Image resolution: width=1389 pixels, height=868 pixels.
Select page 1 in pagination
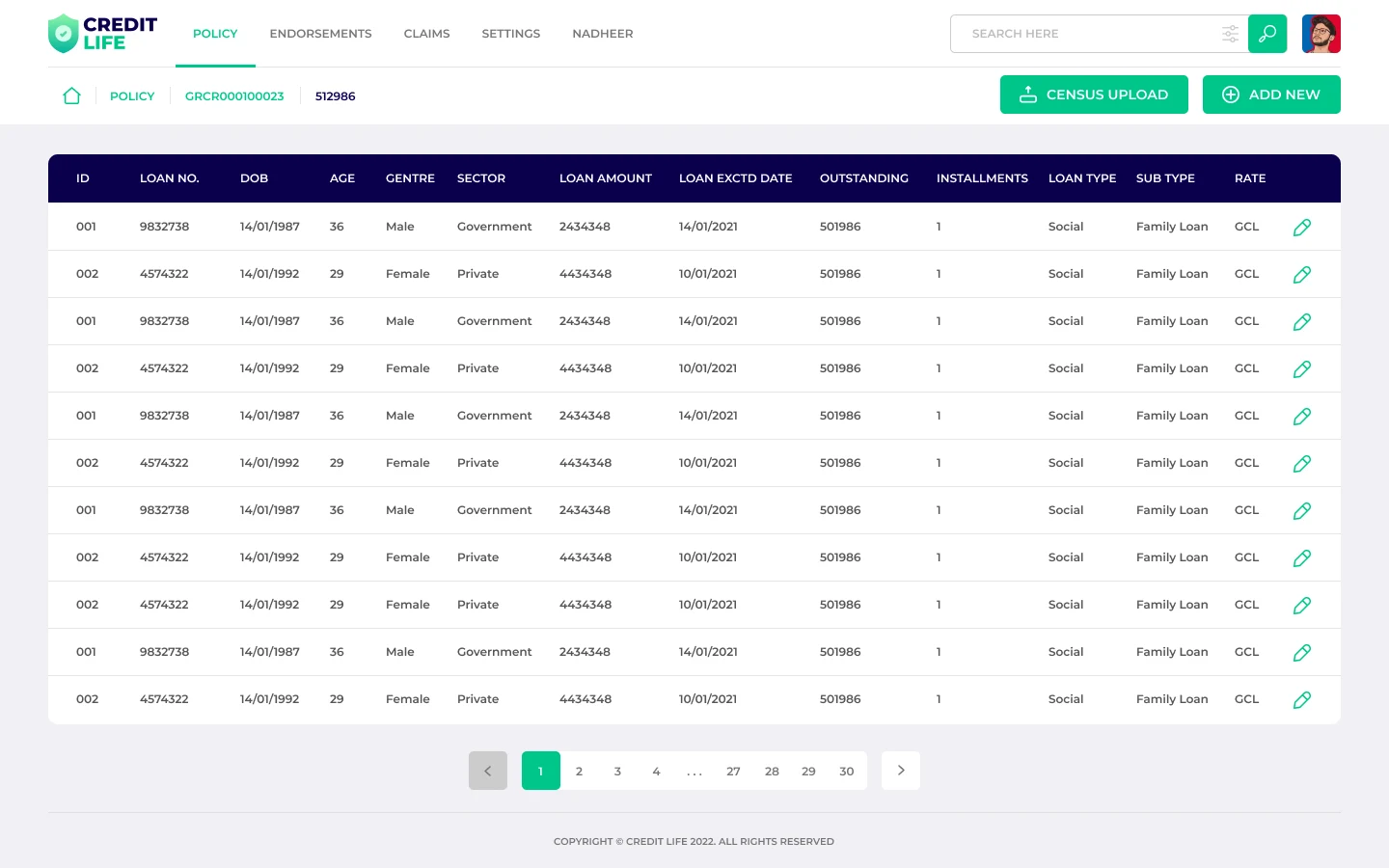tap(541, 771)
